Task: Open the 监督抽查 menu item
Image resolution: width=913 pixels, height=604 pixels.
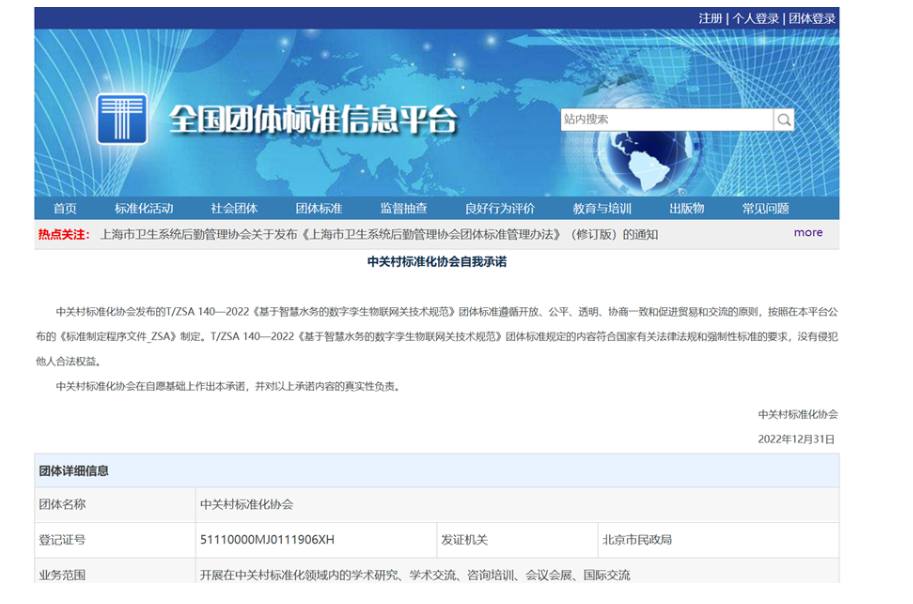Action: click(403, 208)
